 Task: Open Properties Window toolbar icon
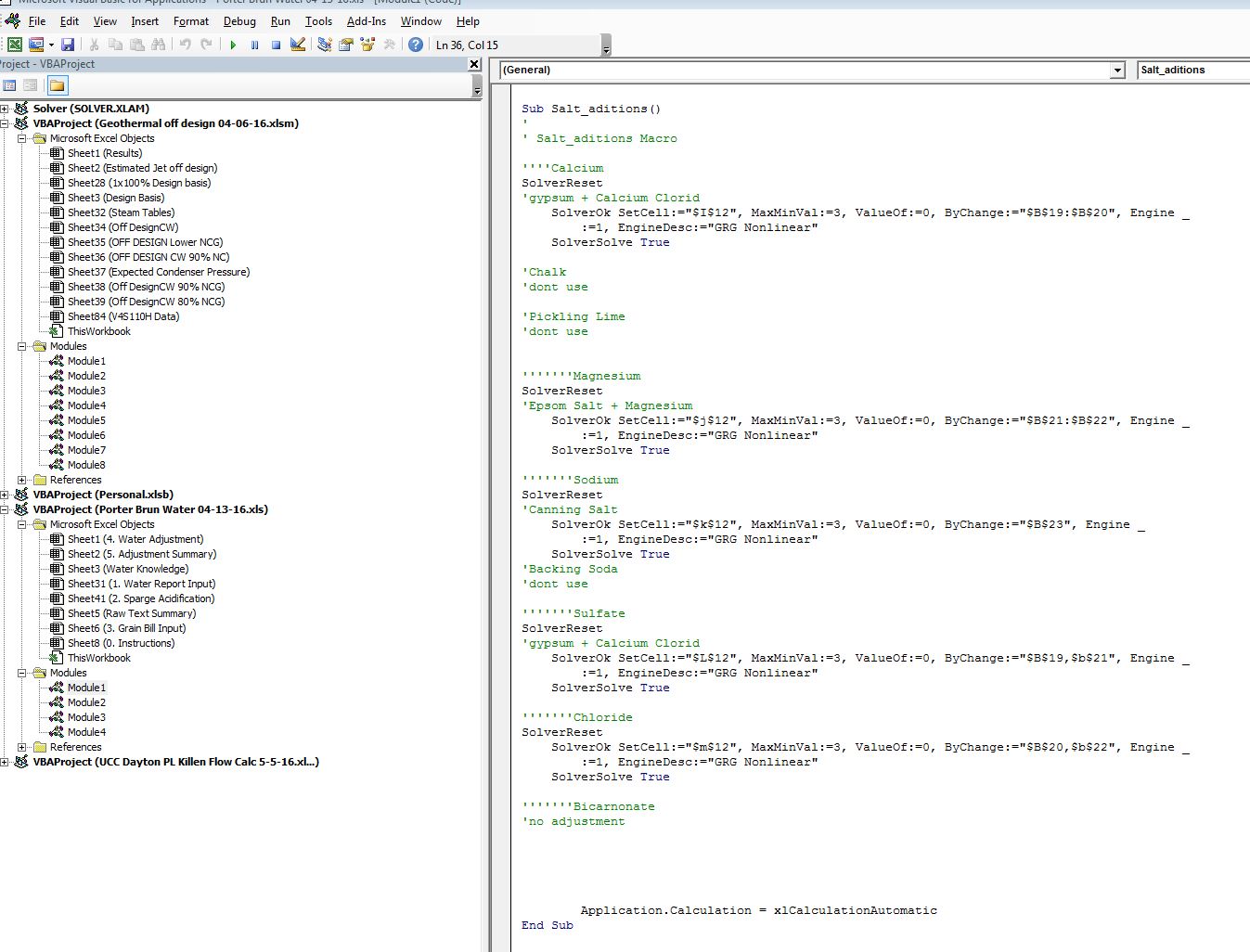click(345, 45)
